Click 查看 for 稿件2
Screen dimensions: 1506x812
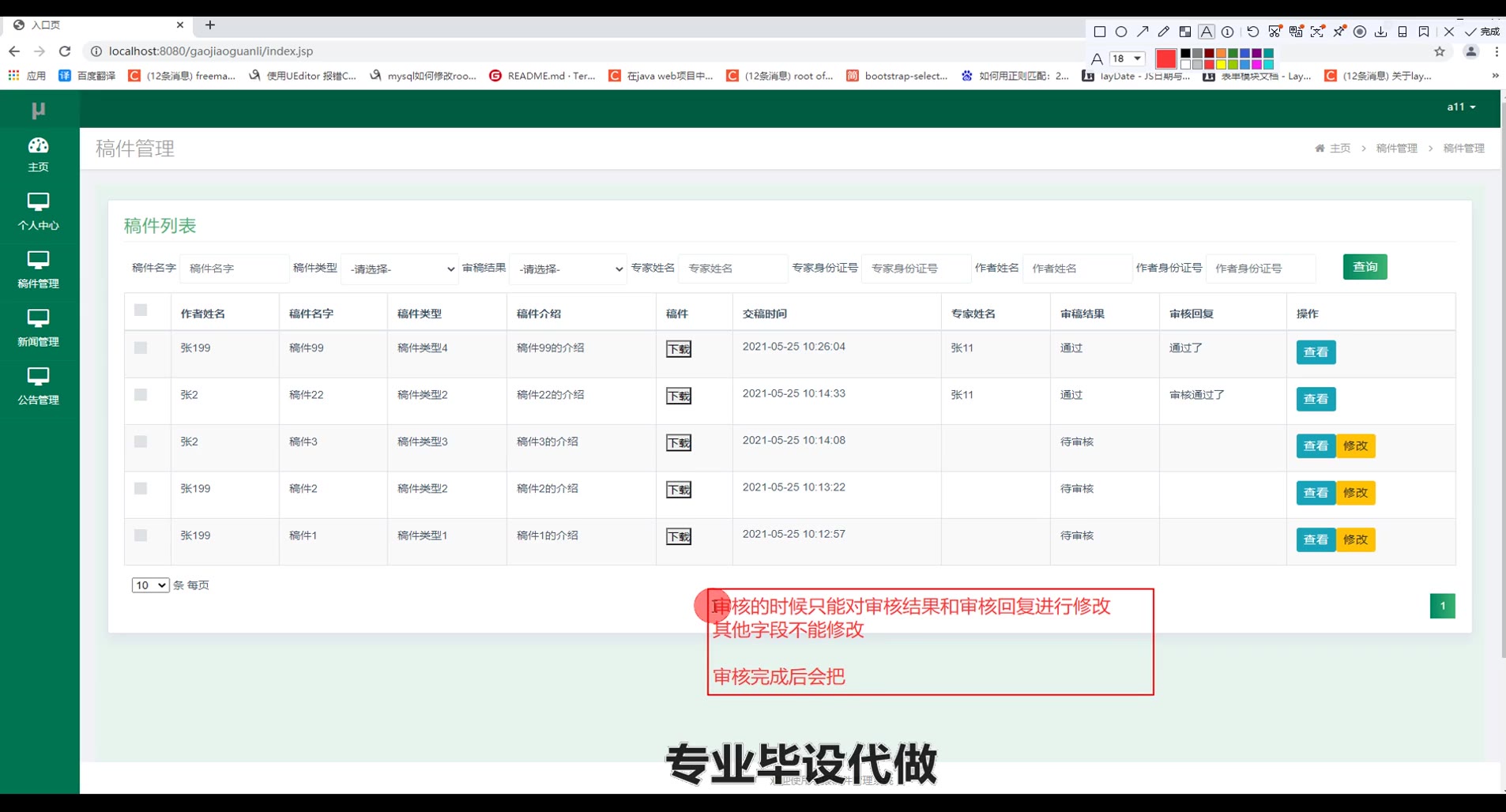(x=1316, y=493)
